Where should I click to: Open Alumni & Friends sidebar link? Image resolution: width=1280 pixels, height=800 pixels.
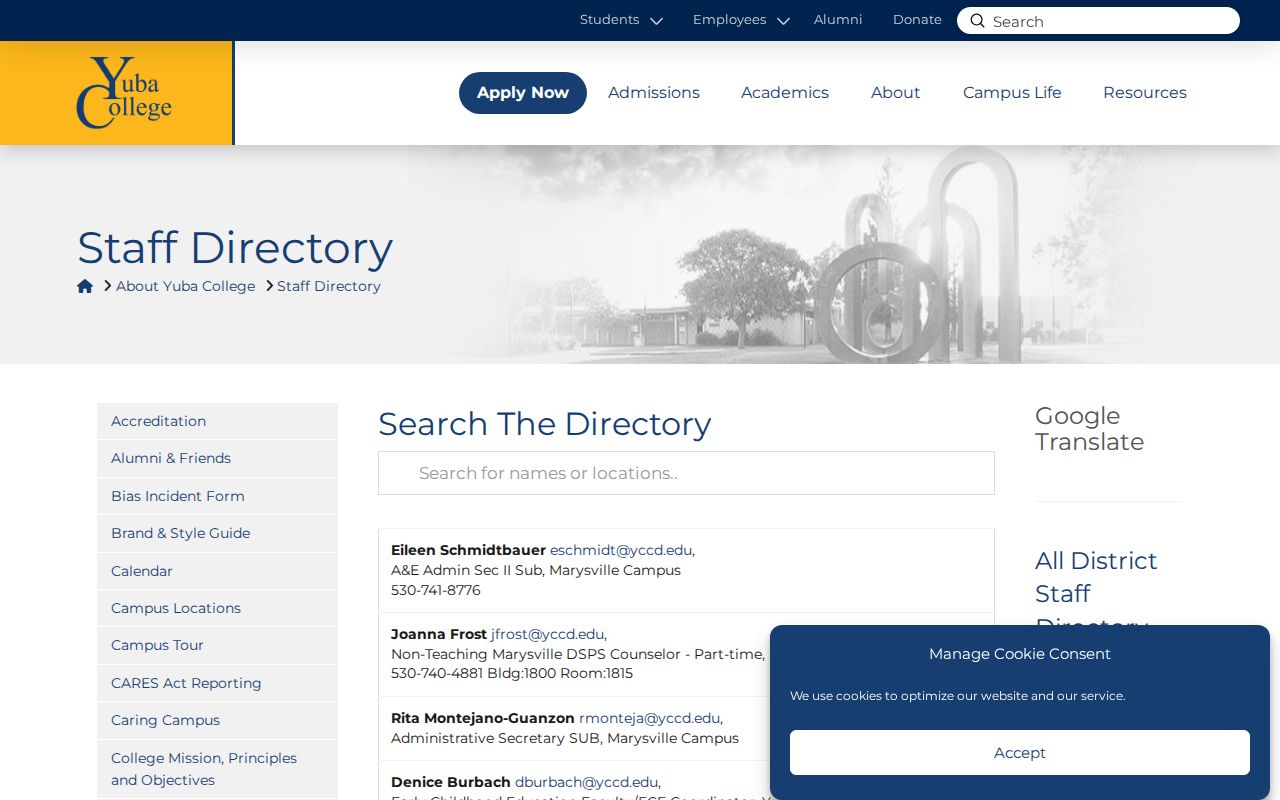pos(218,458)
